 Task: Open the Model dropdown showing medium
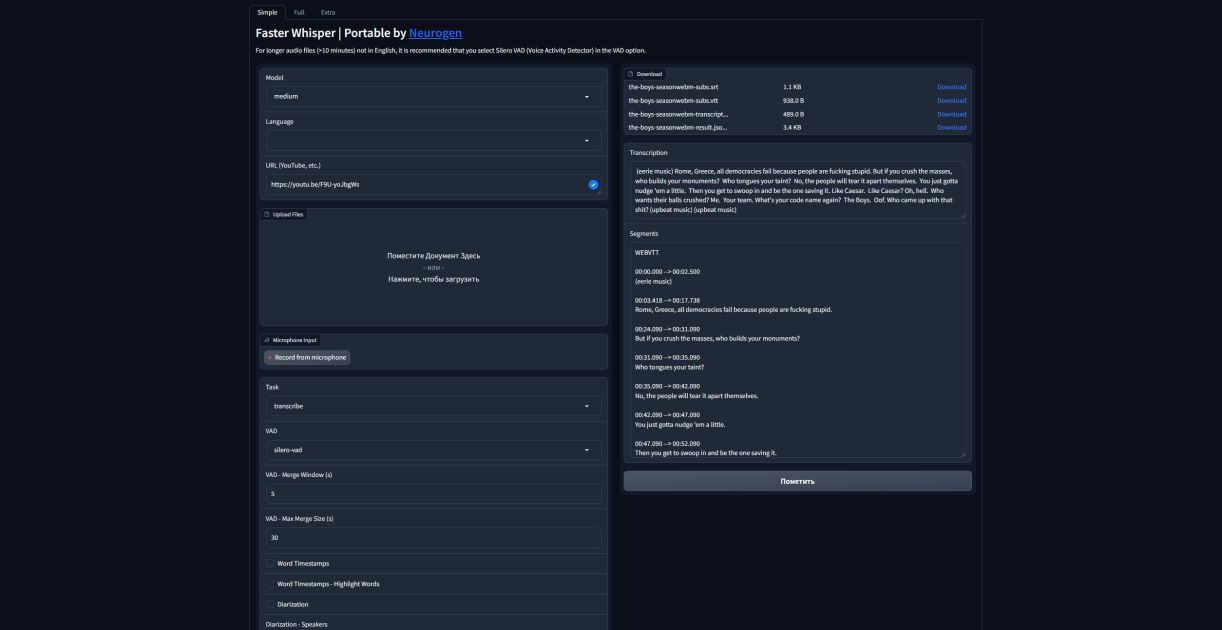click(x=434, y=96)
